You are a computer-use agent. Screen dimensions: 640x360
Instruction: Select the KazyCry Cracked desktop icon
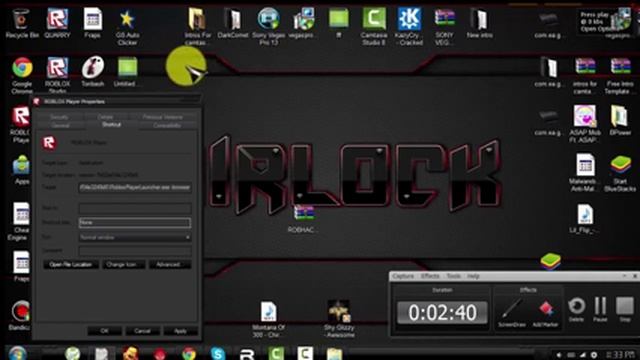coord(409,26)
